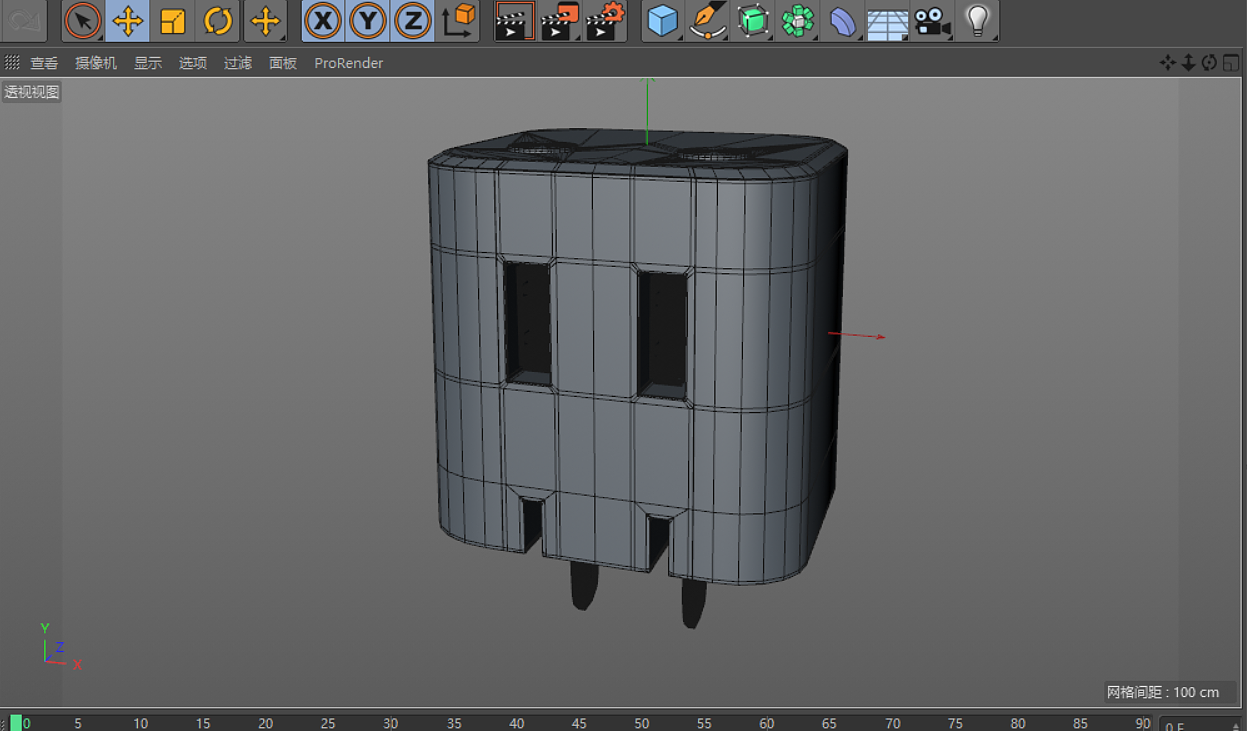Viewport: 1247px width, 731px height.
Task: Render to the Picture Viewer
Action: click(560, 20)
